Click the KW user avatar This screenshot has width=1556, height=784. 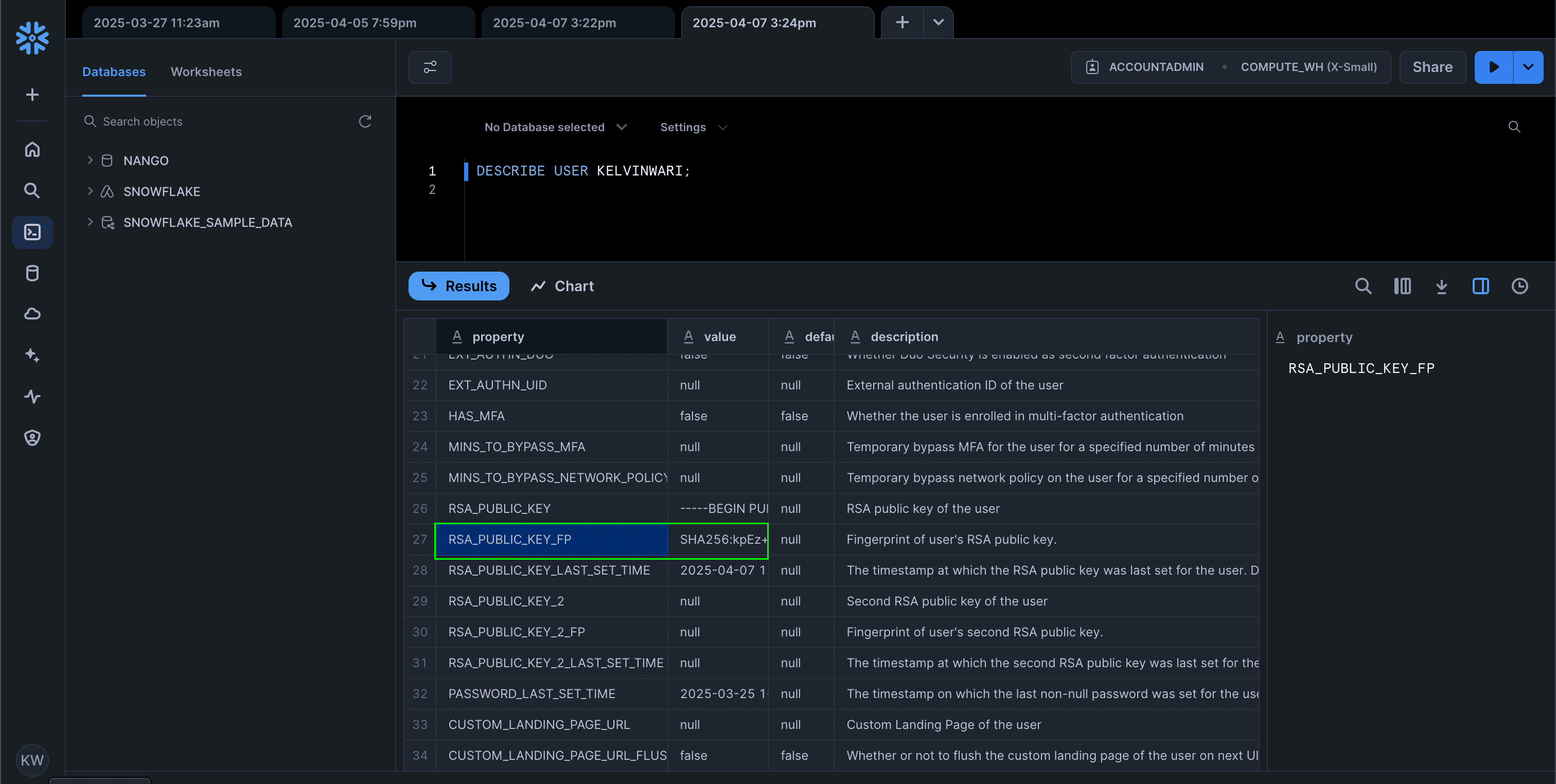point(32,760)
